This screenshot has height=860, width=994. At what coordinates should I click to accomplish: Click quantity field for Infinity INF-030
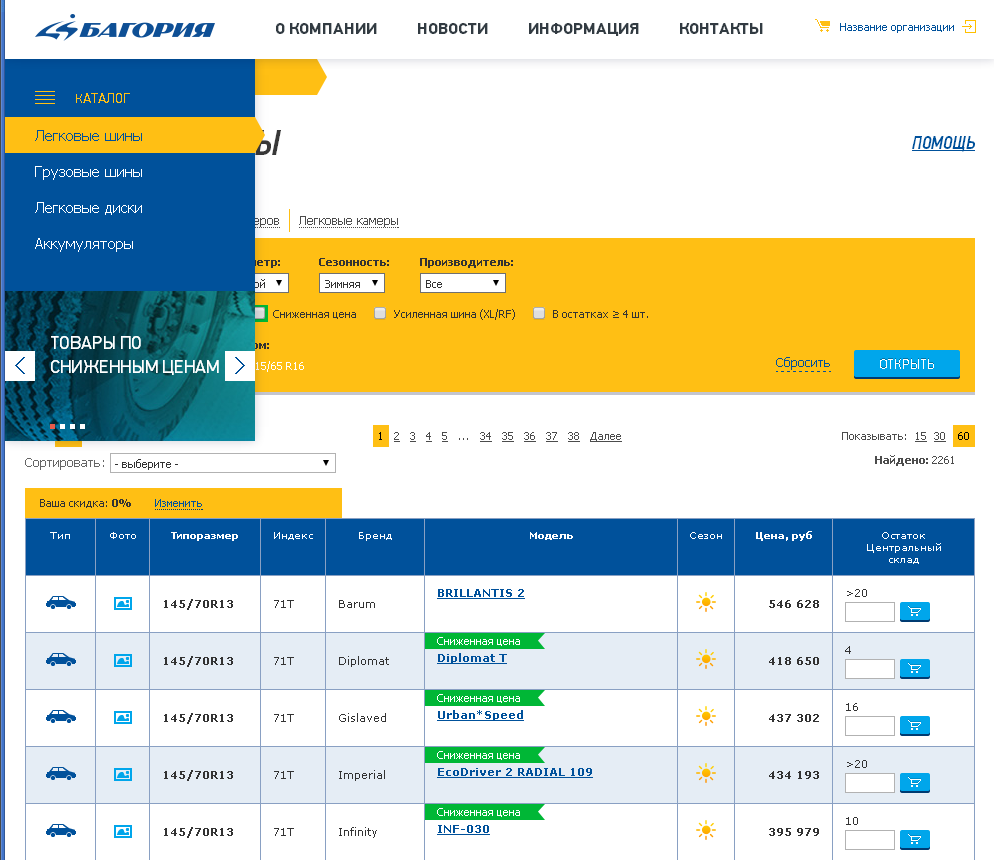pyautogui.click(x=870, y=840)
